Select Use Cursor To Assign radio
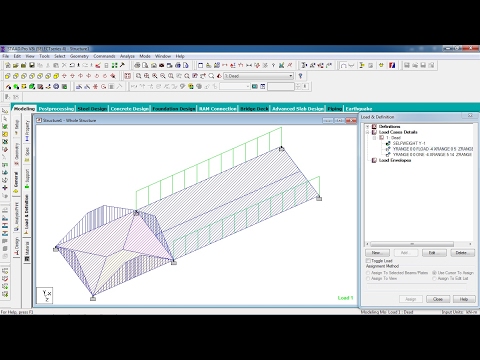This screenshot has width=480, height=360. tap(434, 273)
